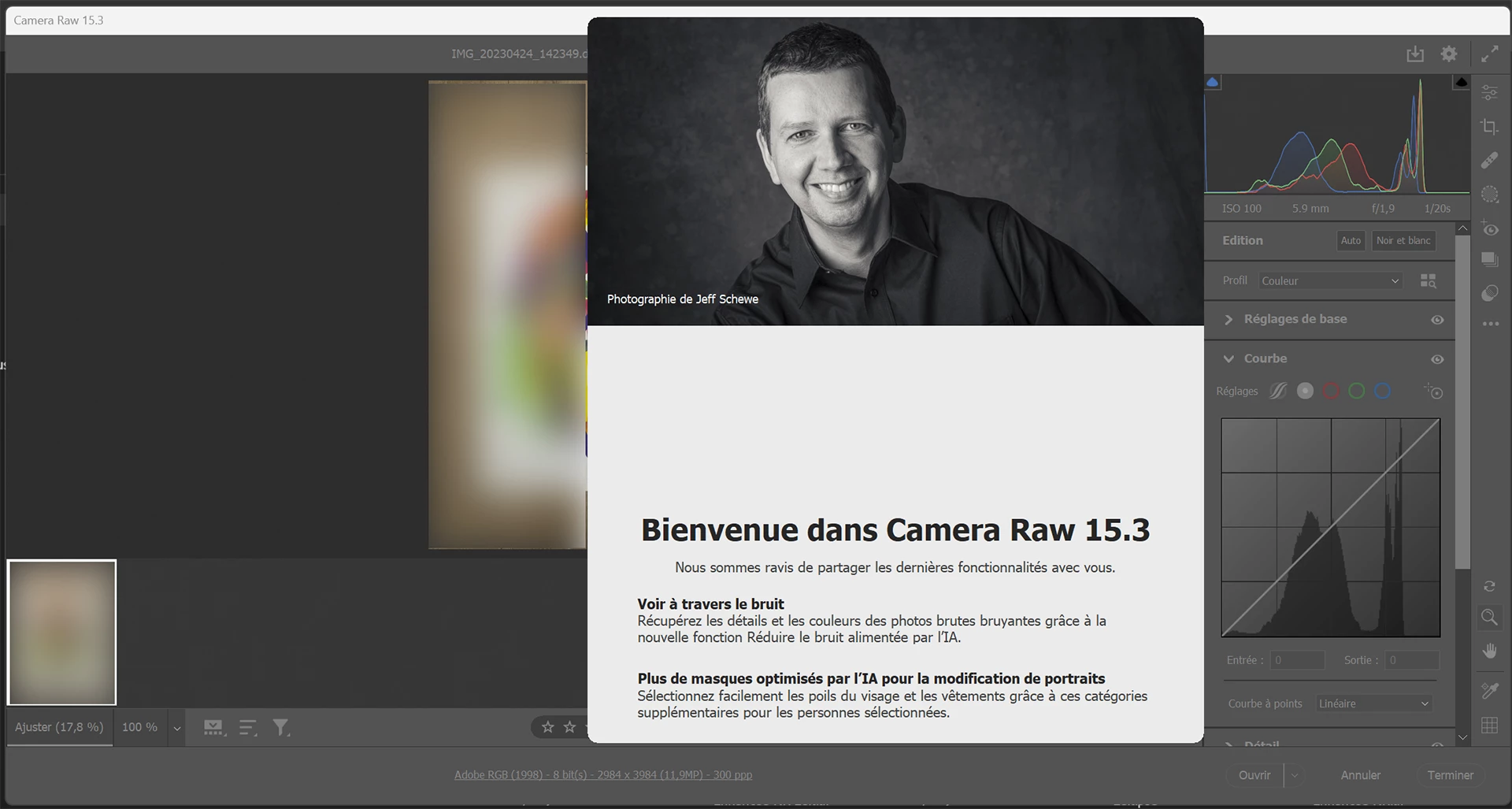This screenshot has width=1512, height=809.
Task: Select the filmstrip image thumbnail
Action: pos(62,633)
